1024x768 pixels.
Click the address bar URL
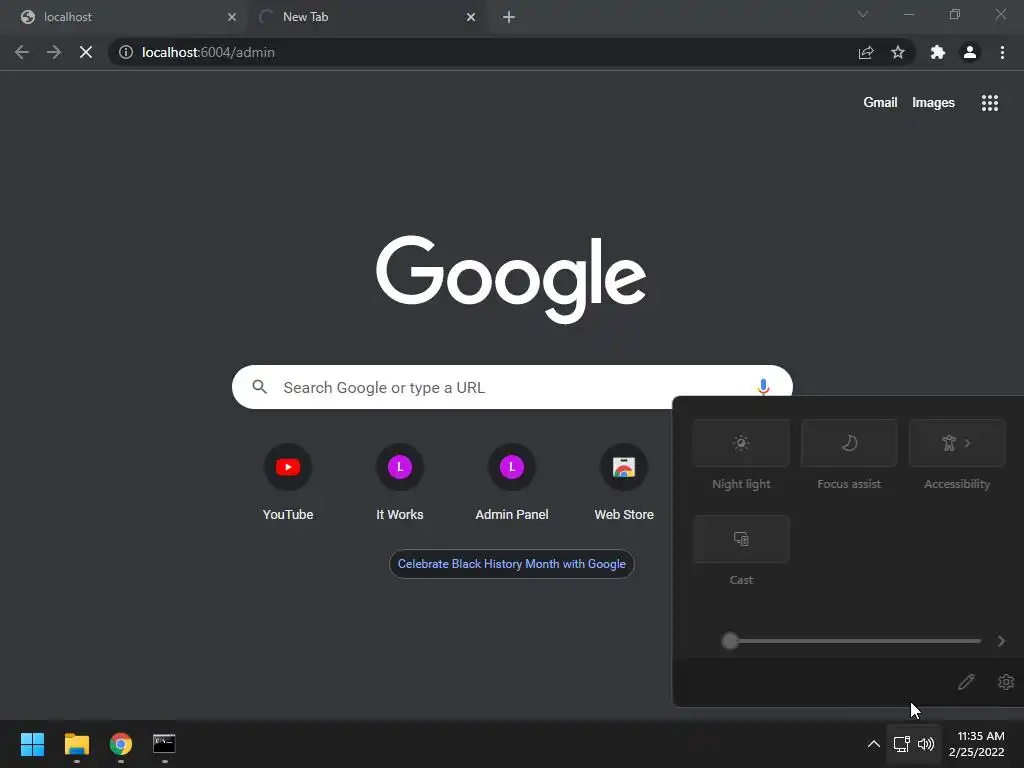tap(208, 52)
